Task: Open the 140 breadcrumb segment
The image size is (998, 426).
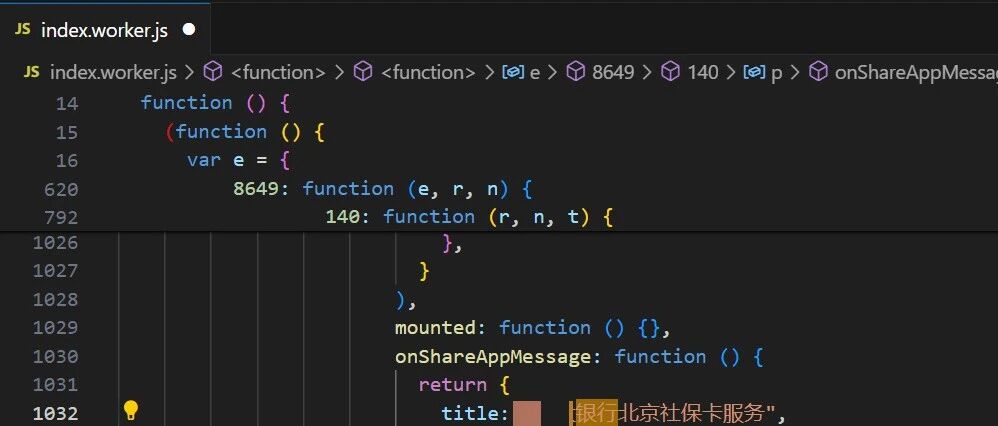Action: [x=703, y=73]
